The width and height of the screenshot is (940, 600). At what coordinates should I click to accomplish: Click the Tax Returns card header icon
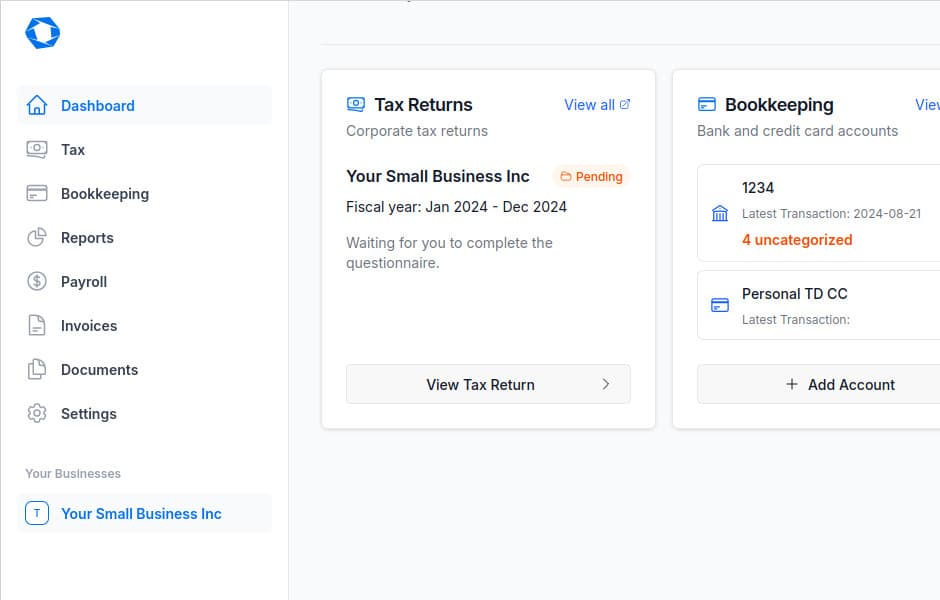coord(355,104)
